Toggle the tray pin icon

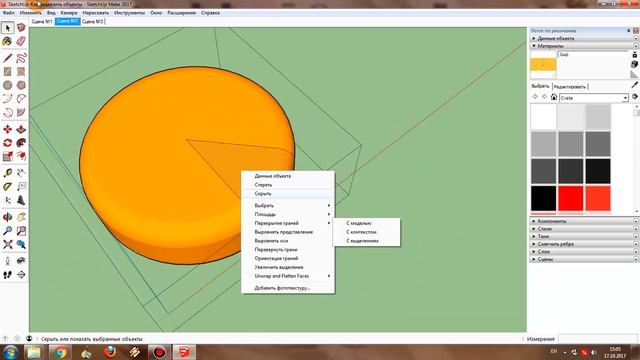point(629,31)
